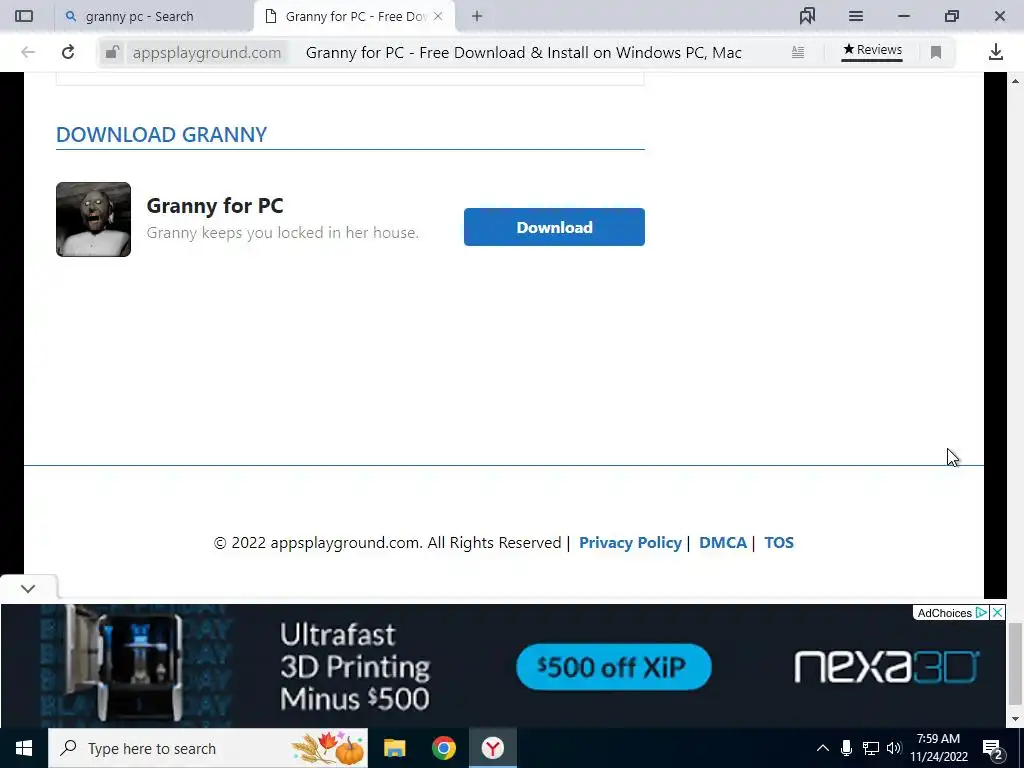Close the Granny for PC tab
Screen dimensions: 1024x768
[438, 16]
